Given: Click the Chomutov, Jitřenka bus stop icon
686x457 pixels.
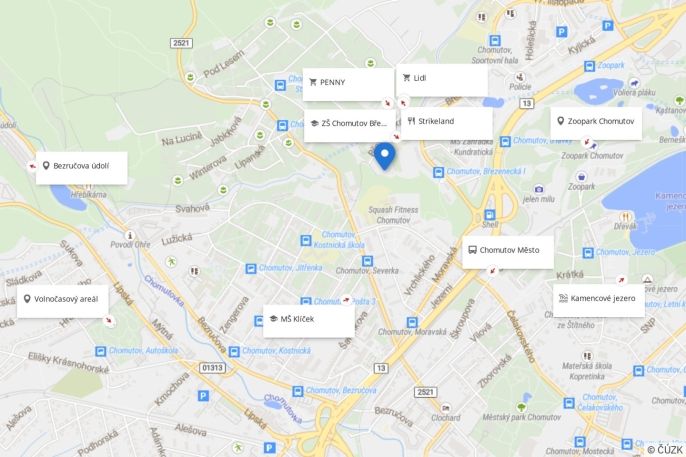Looking at the screenshot, I should (x=251, y=269).
